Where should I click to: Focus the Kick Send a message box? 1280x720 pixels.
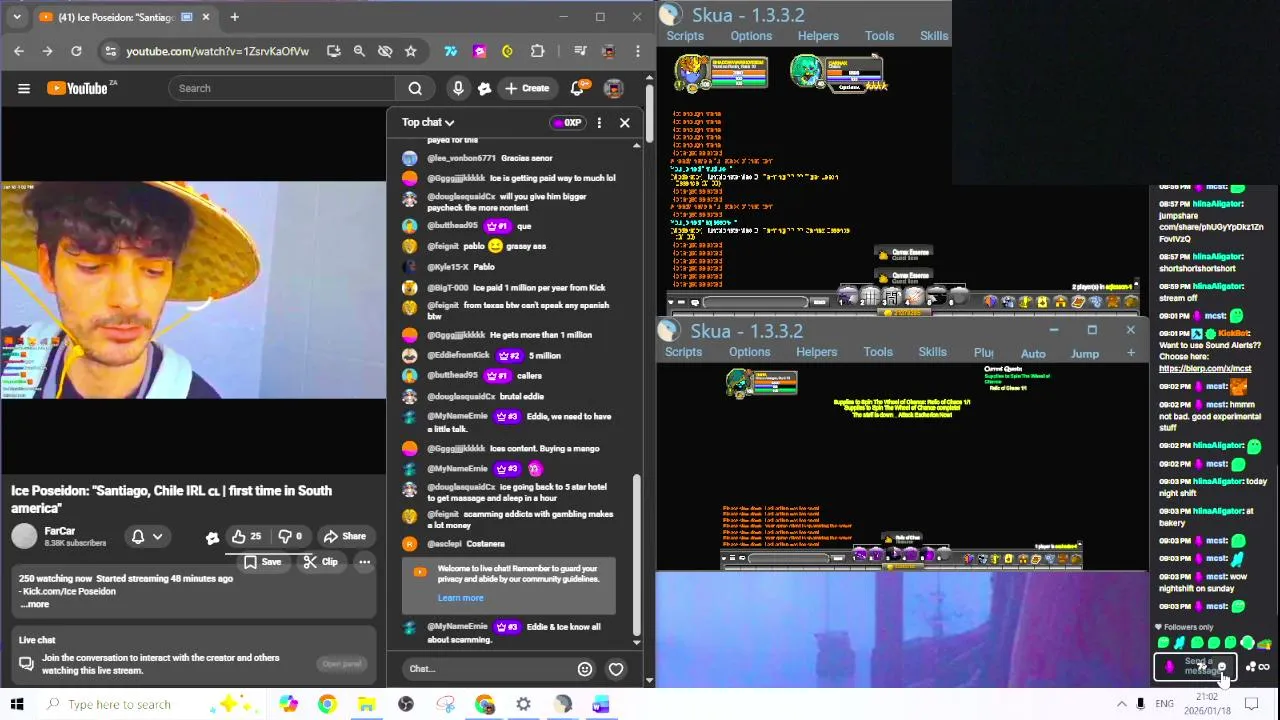tap(1195, 666)
